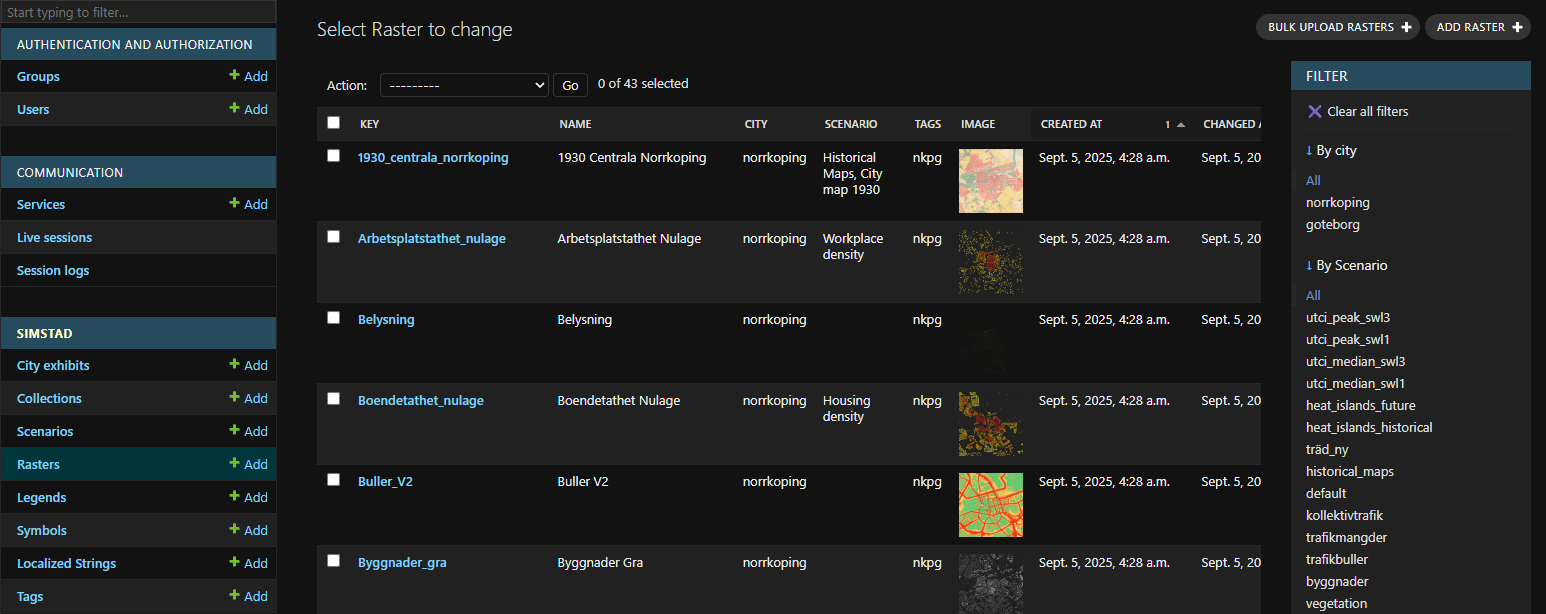Image resolution: width=1546 pixels, height=614 pixels.
Task: Open the Groups section in sidebar
Action: pyautogui.click(x=38, y=76)
